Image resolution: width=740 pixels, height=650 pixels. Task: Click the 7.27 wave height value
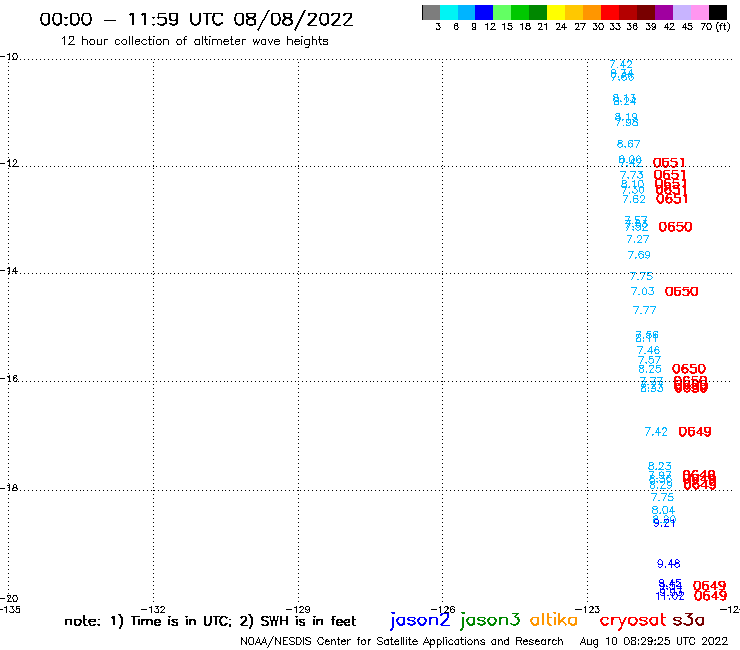[x=638, y=239]
